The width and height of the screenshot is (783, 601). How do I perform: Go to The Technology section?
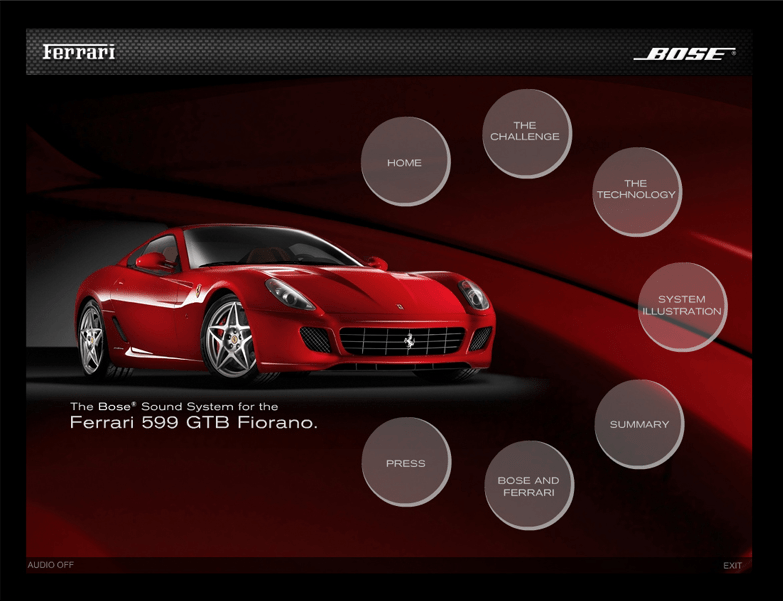click(638, 192)
